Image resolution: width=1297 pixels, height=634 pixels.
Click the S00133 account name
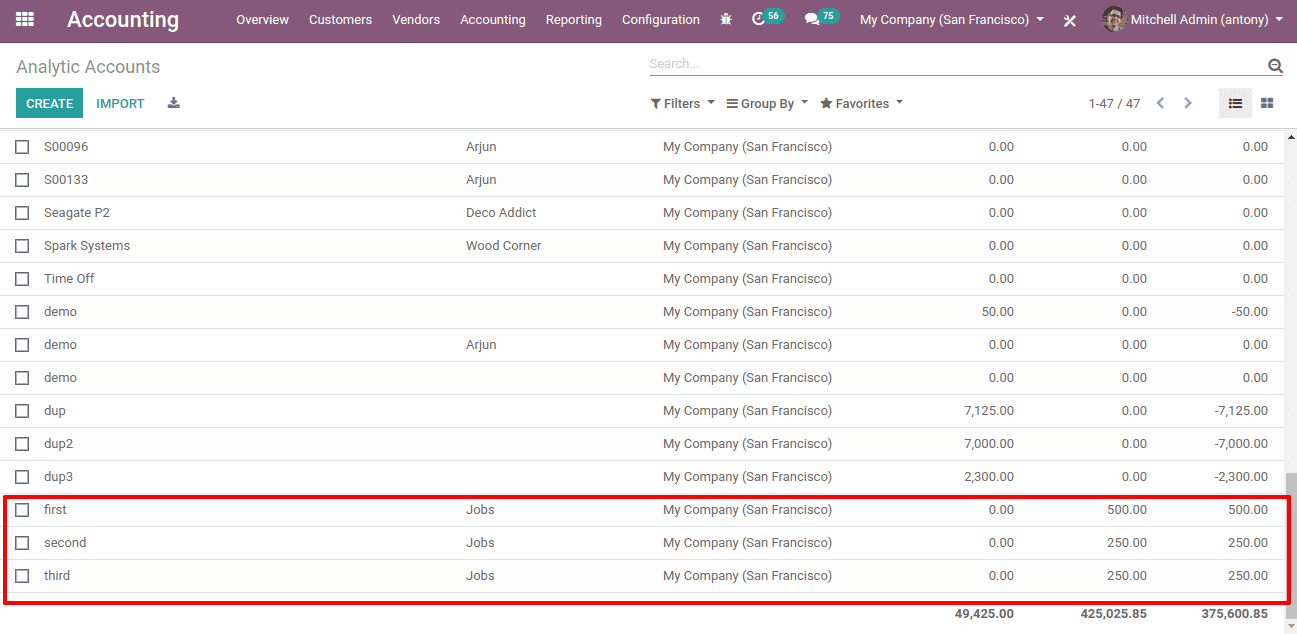66,180
